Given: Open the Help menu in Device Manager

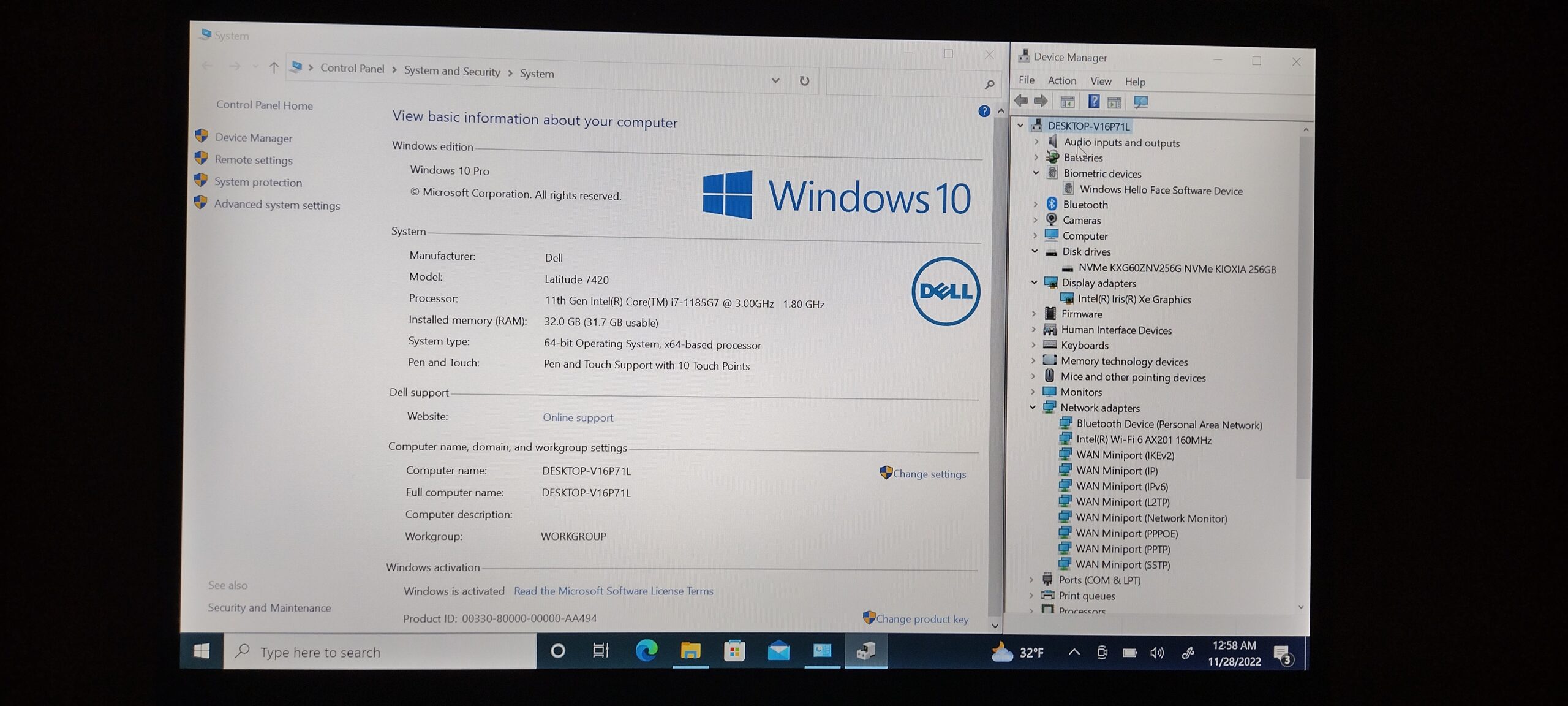Looking at the screenshot, I should (x=1135, y=82).
